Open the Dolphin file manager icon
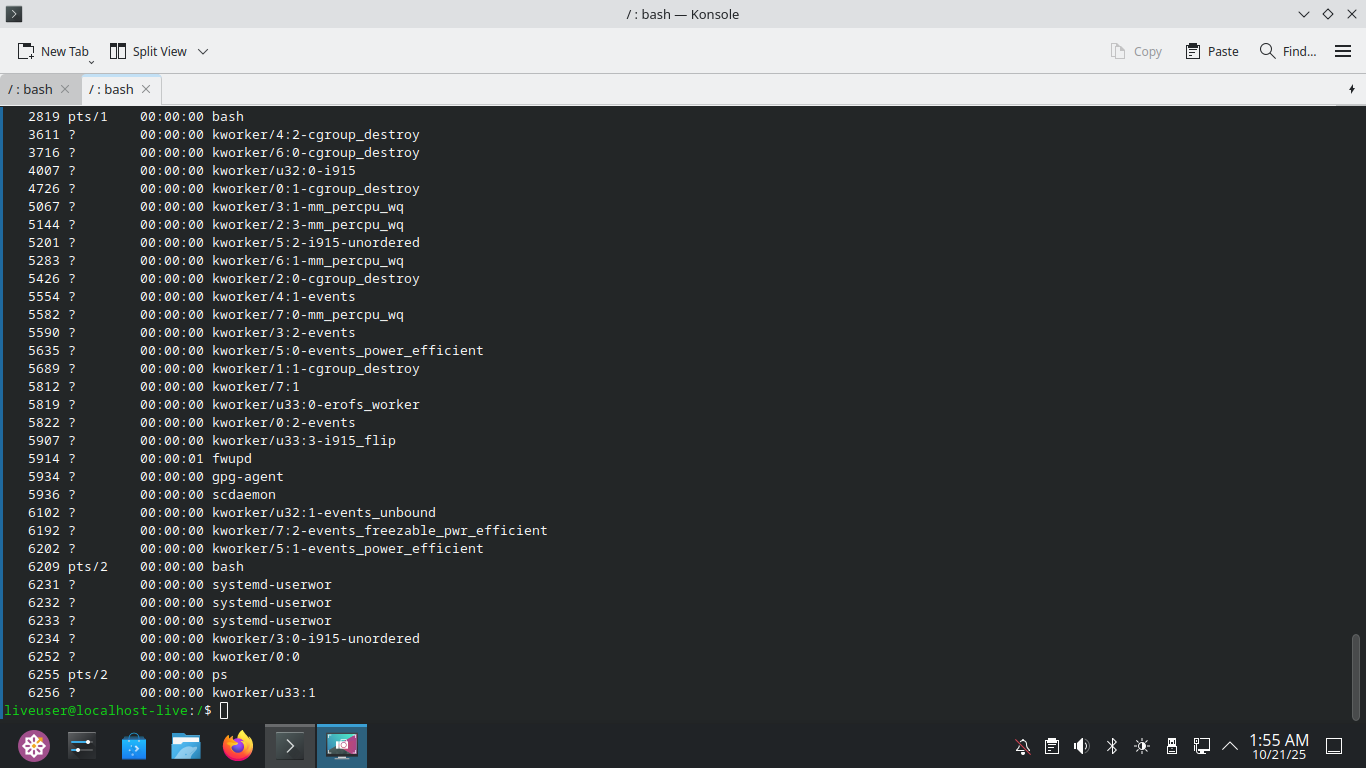Viewport: 1366px width, 768px height. point(186,746)
